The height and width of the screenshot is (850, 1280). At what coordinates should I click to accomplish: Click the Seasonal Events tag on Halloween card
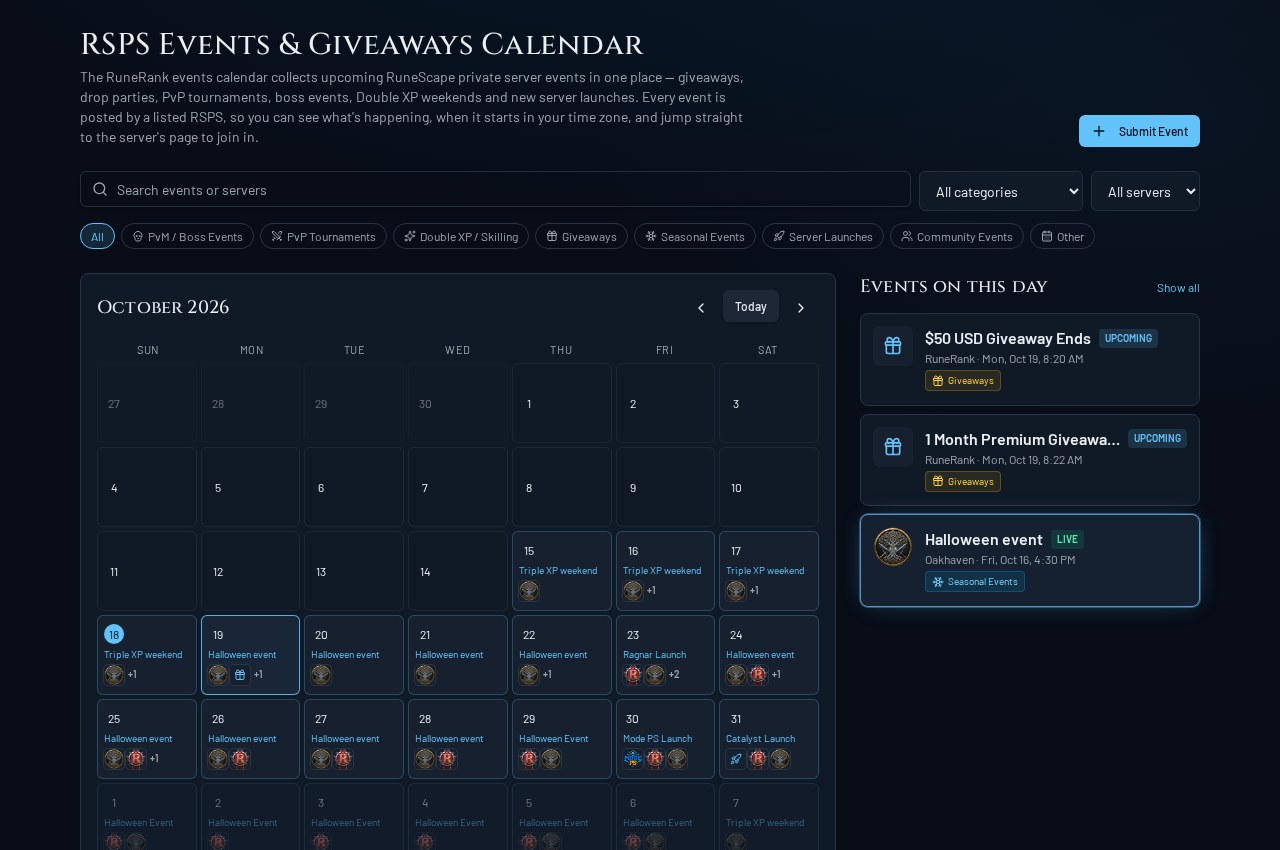(x=975, y=582)
